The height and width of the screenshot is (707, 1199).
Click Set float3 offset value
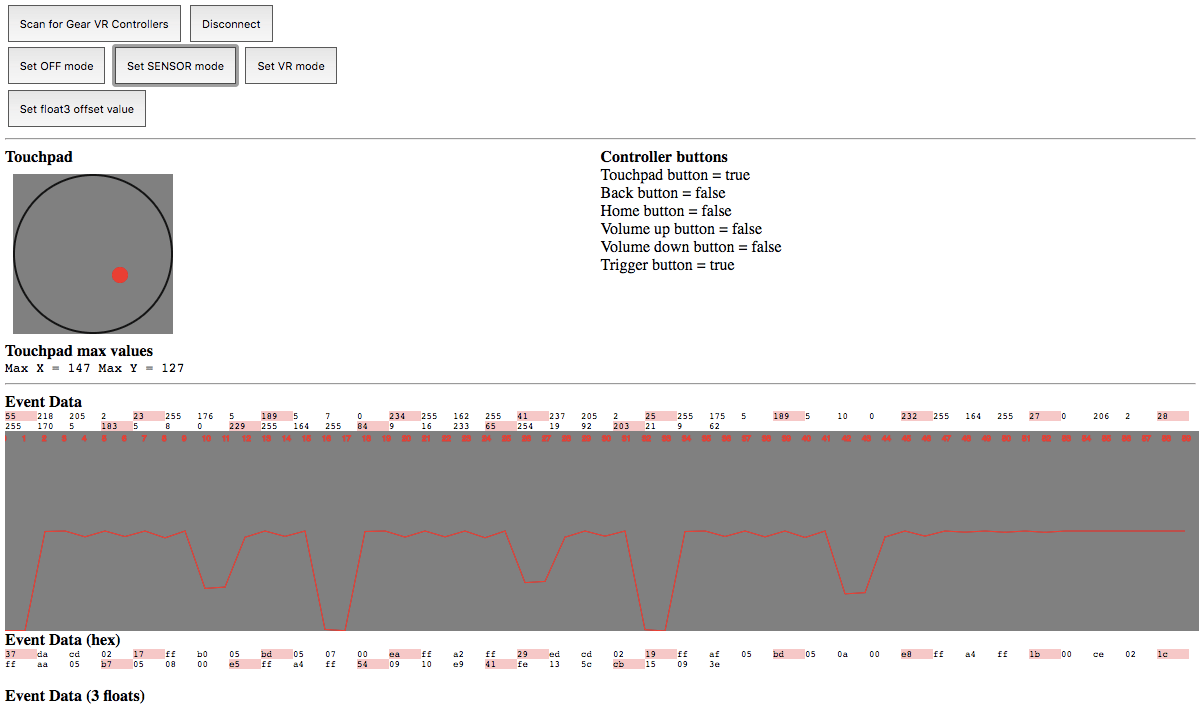click(76, 109)
